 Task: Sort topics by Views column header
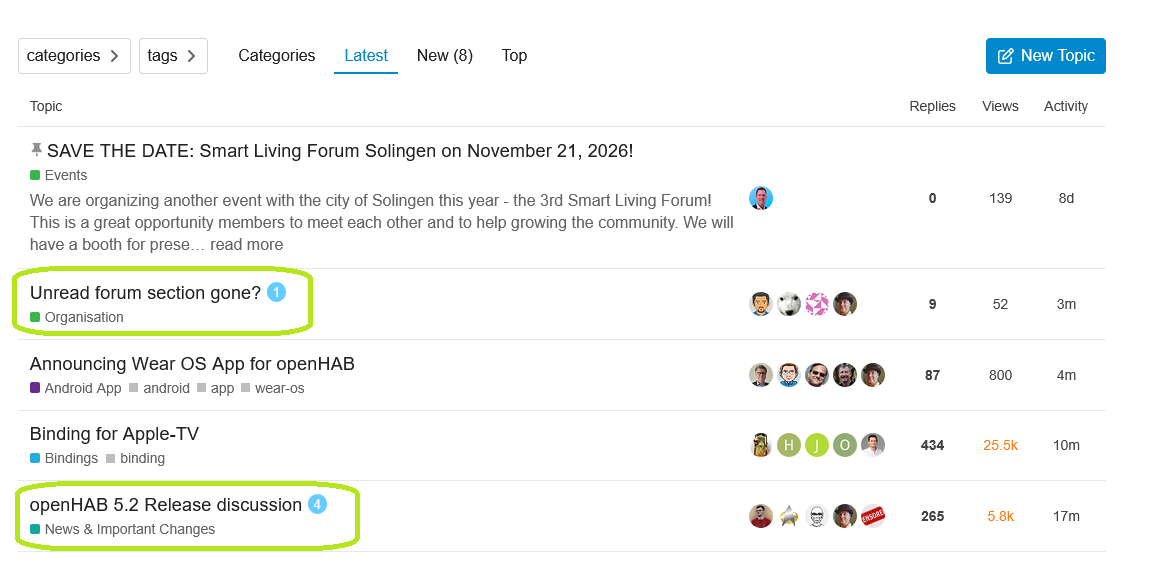point(1000,106)
